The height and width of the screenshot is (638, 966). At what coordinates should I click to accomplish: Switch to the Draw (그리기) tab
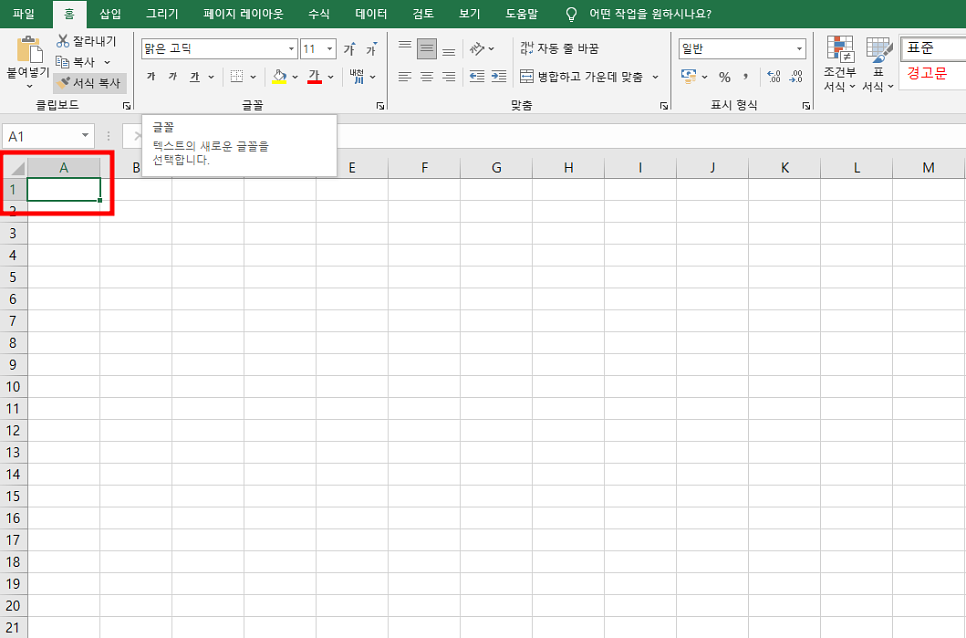(162, 14)
